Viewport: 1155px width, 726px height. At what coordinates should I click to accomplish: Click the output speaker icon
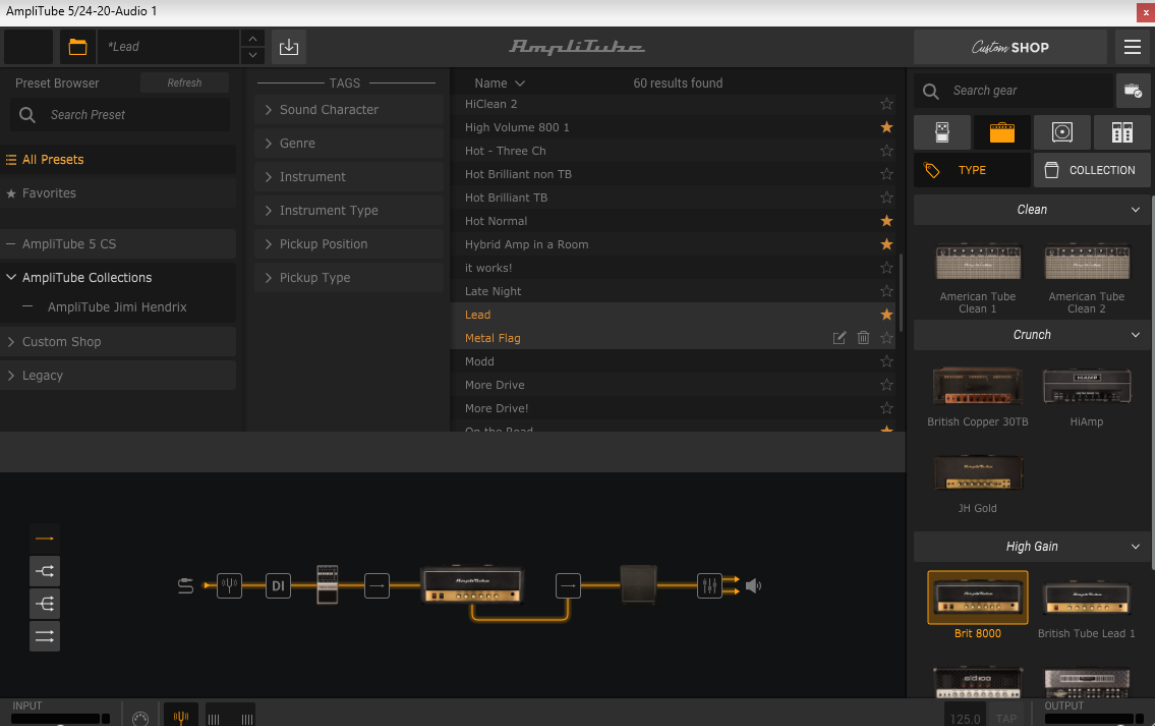pos(754,586)
